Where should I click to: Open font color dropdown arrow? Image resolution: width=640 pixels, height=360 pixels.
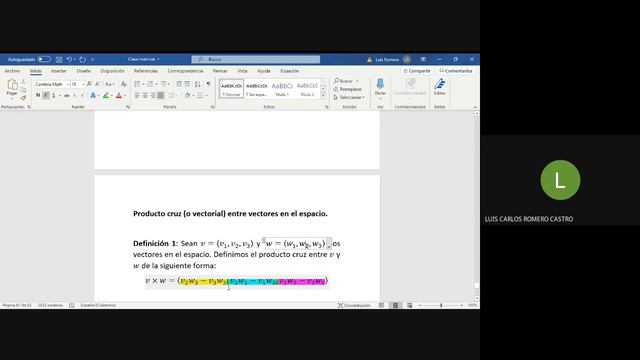124,96
